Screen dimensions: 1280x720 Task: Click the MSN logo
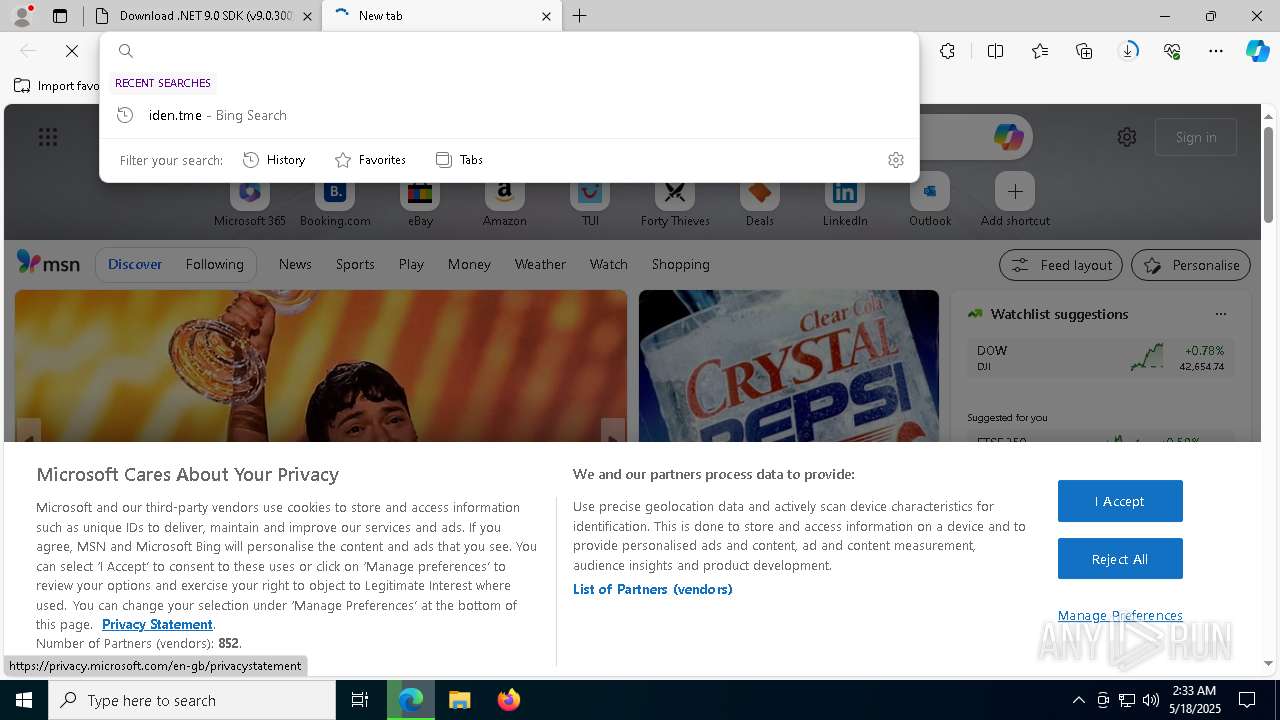48,263
